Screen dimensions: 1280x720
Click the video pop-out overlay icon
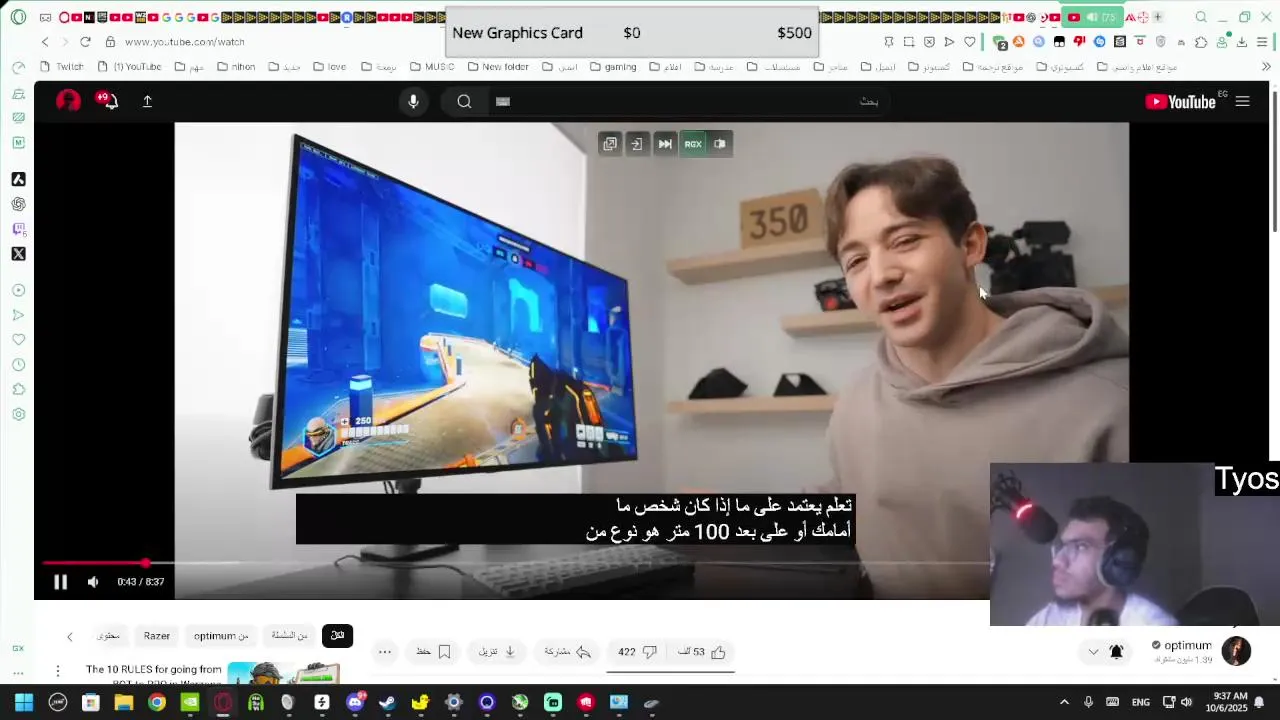[x=610, y=144]
